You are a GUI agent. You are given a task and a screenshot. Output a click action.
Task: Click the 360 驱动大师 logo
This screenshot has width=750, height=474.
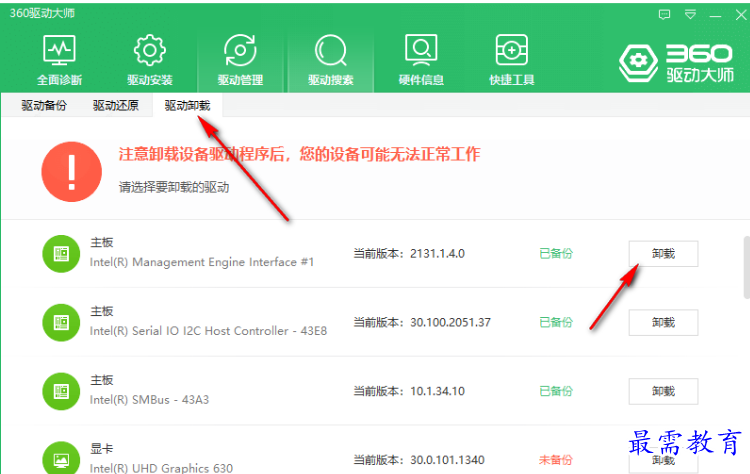(676, 63)
